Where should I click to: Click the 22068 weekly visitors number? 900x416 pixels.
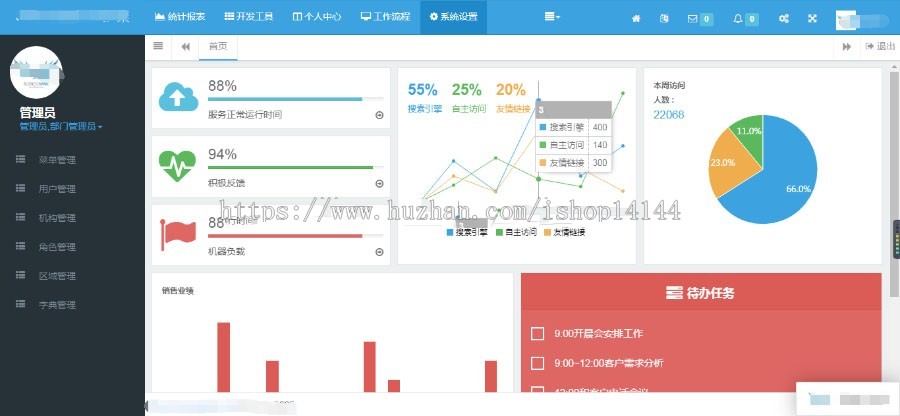669,115
